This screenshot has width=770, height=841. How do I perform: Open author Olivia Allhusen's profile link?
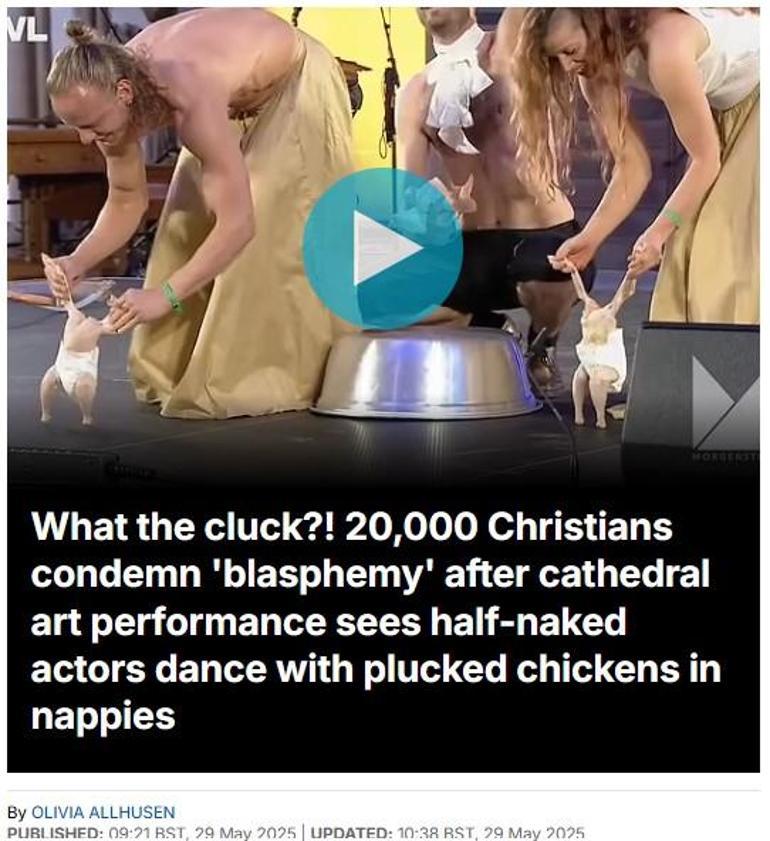point(103,812)
